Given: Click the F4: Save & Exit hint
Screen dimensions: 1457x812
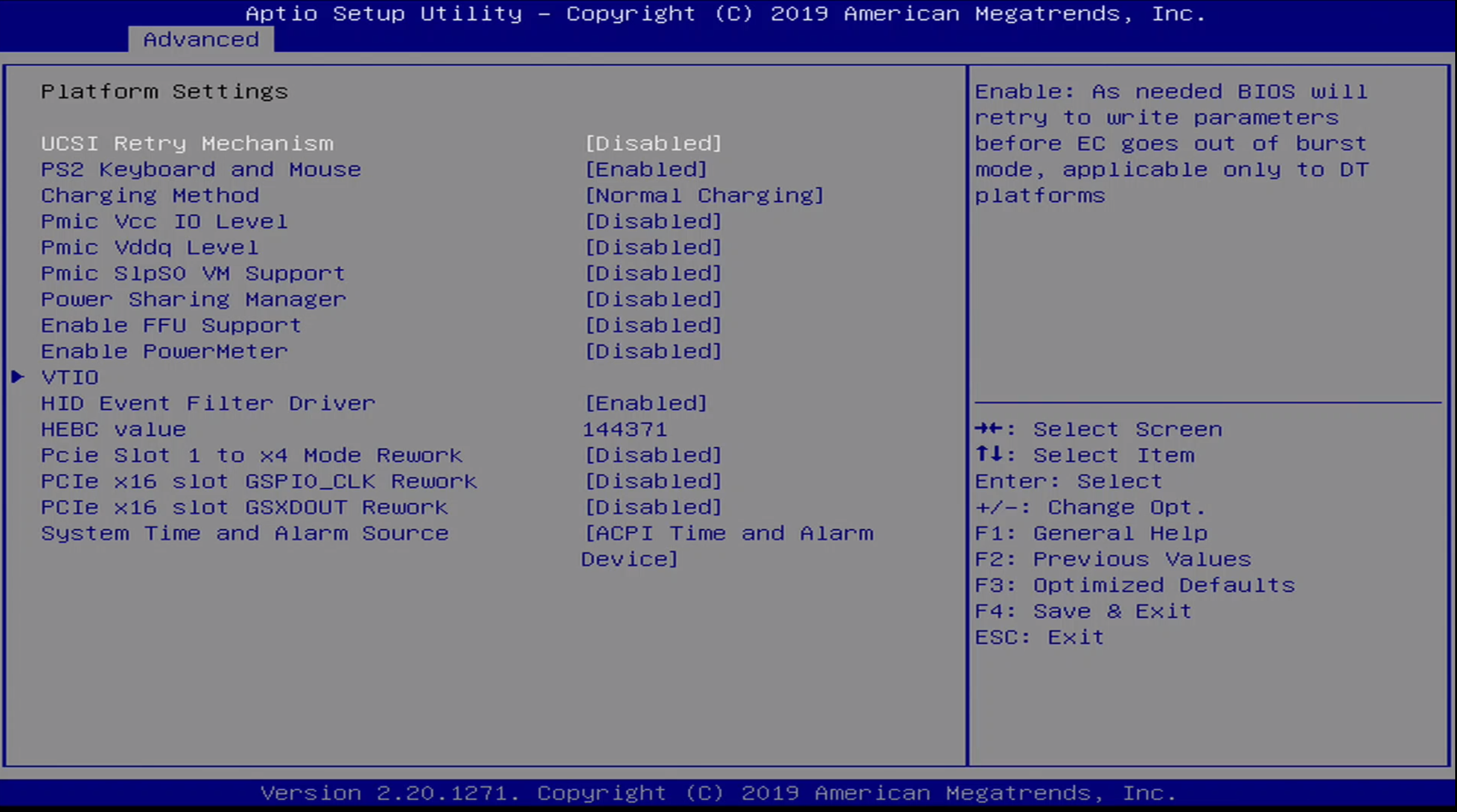Looking at the screenshot, I should tap(1083, 611).
